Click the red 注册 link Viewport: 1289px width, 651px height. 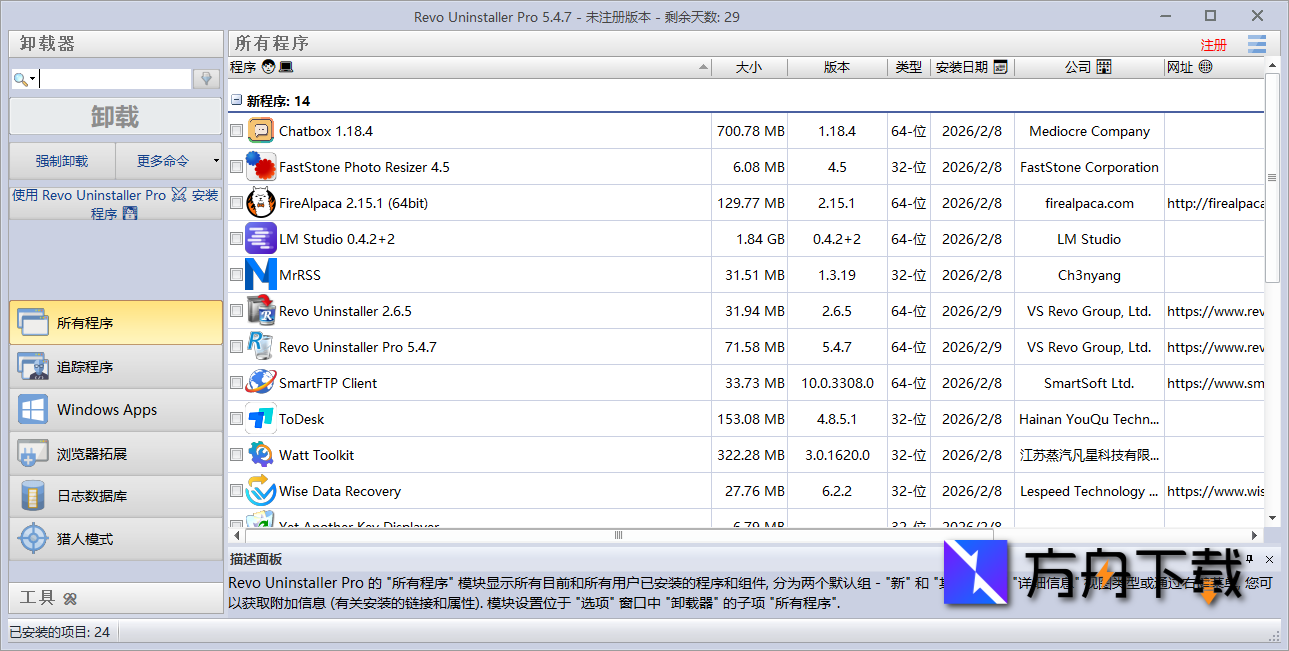tap(1213, 44)
